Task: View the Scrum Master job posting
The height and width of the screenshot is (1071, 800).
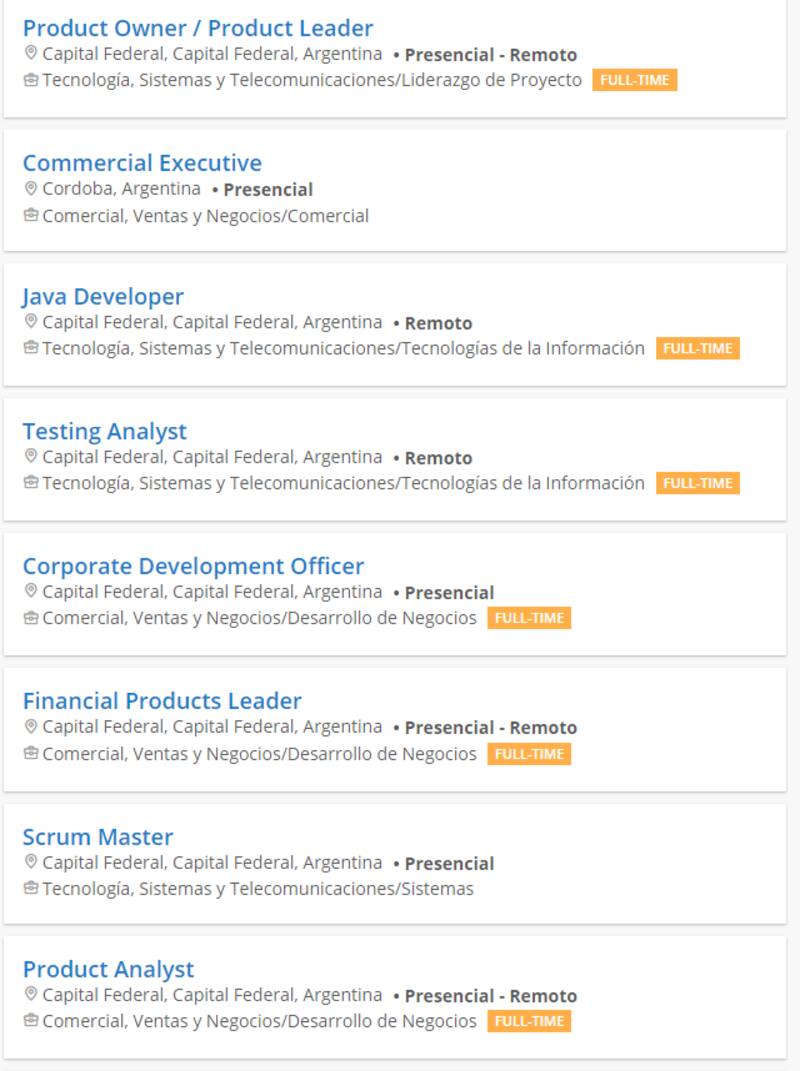Action: tap(98, 837)
